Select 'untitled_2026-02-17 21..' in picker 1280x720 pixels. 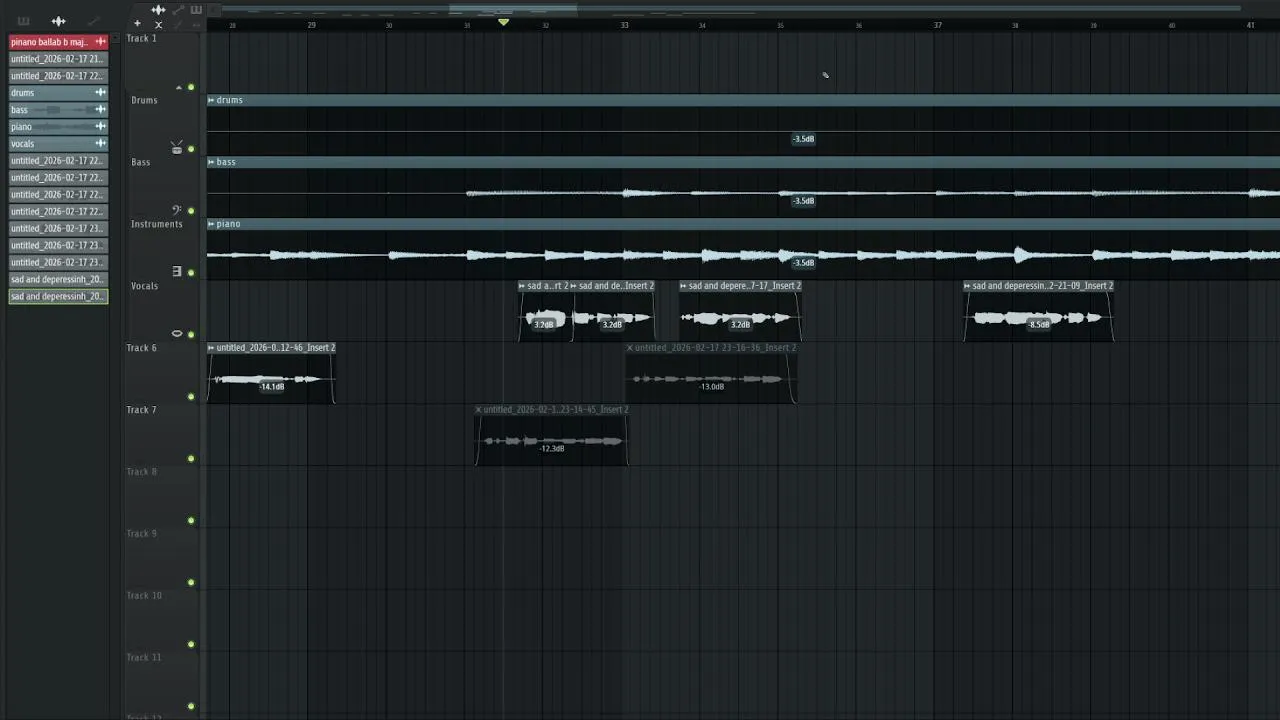58,59
